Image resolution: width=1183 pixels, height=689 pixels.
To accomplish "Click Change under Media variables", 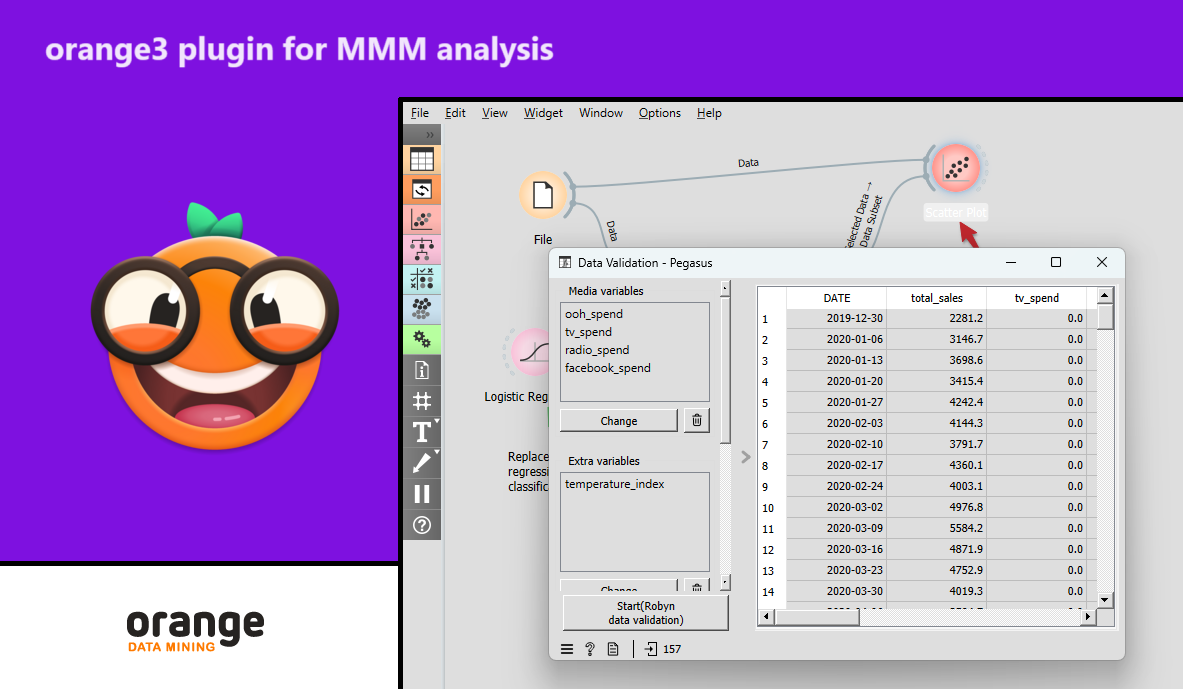I will pyautogui.click(x=619, y=421).
